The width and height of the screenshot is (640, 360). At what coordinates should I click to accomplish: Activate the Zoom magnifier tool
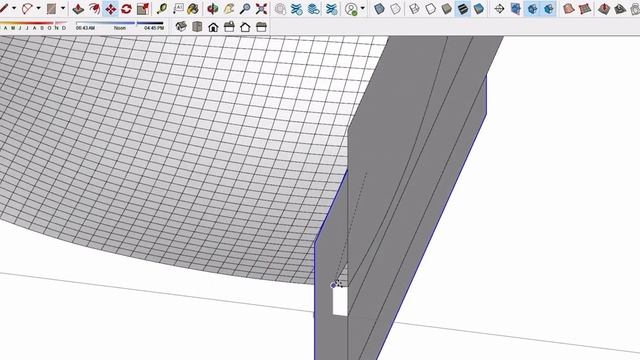click(x=245, y=8)
